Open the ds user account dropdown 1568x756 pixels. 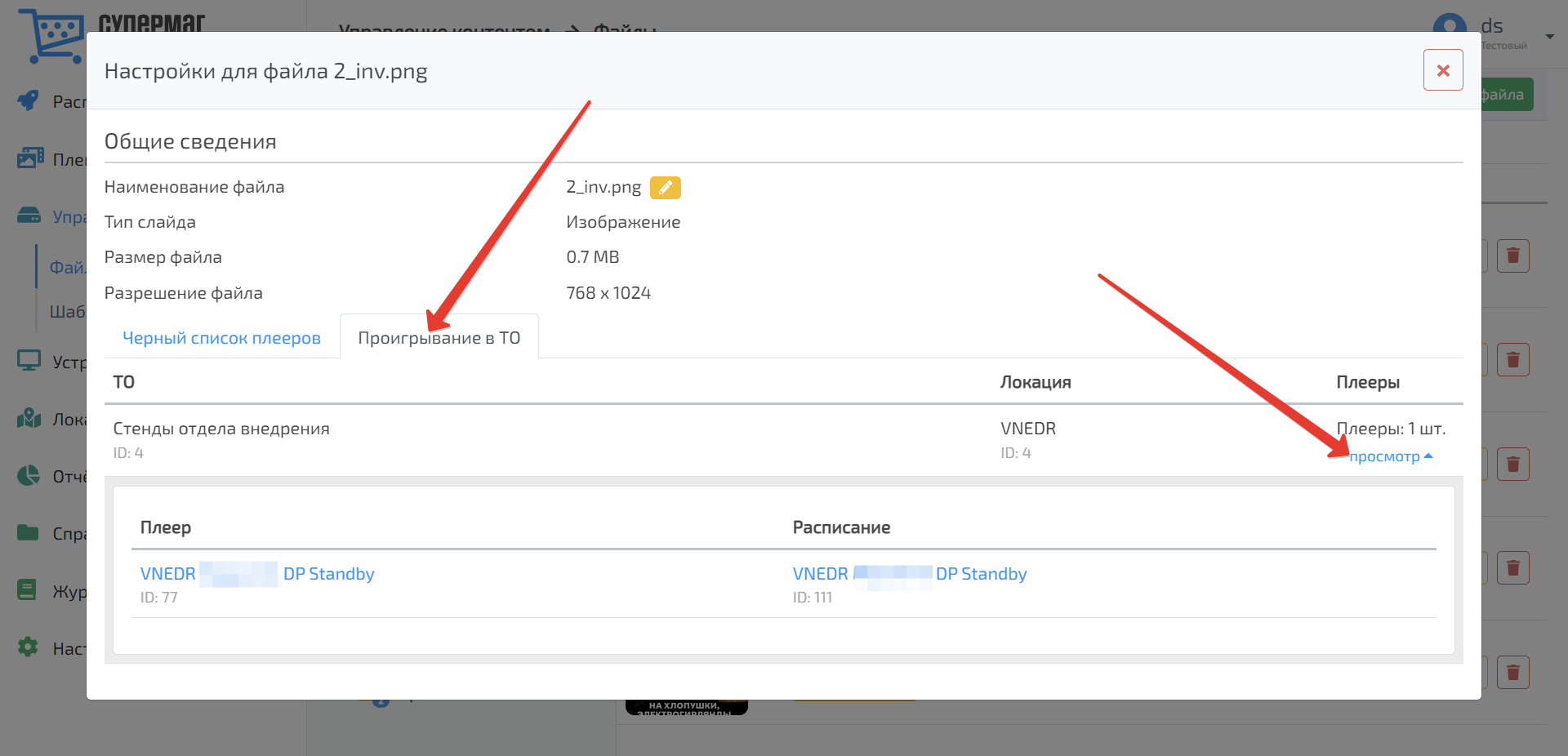coord(1549,37)
